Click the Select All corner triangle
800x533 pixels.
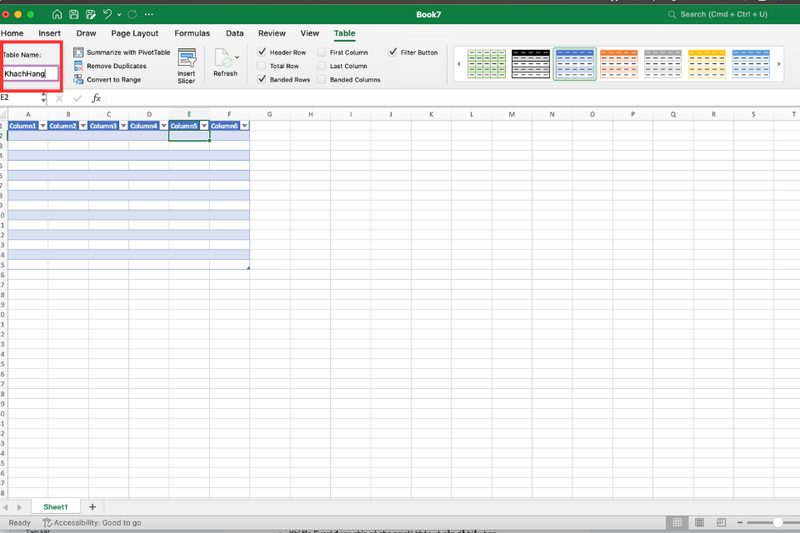pyautogui.click(x=4, y=114)
